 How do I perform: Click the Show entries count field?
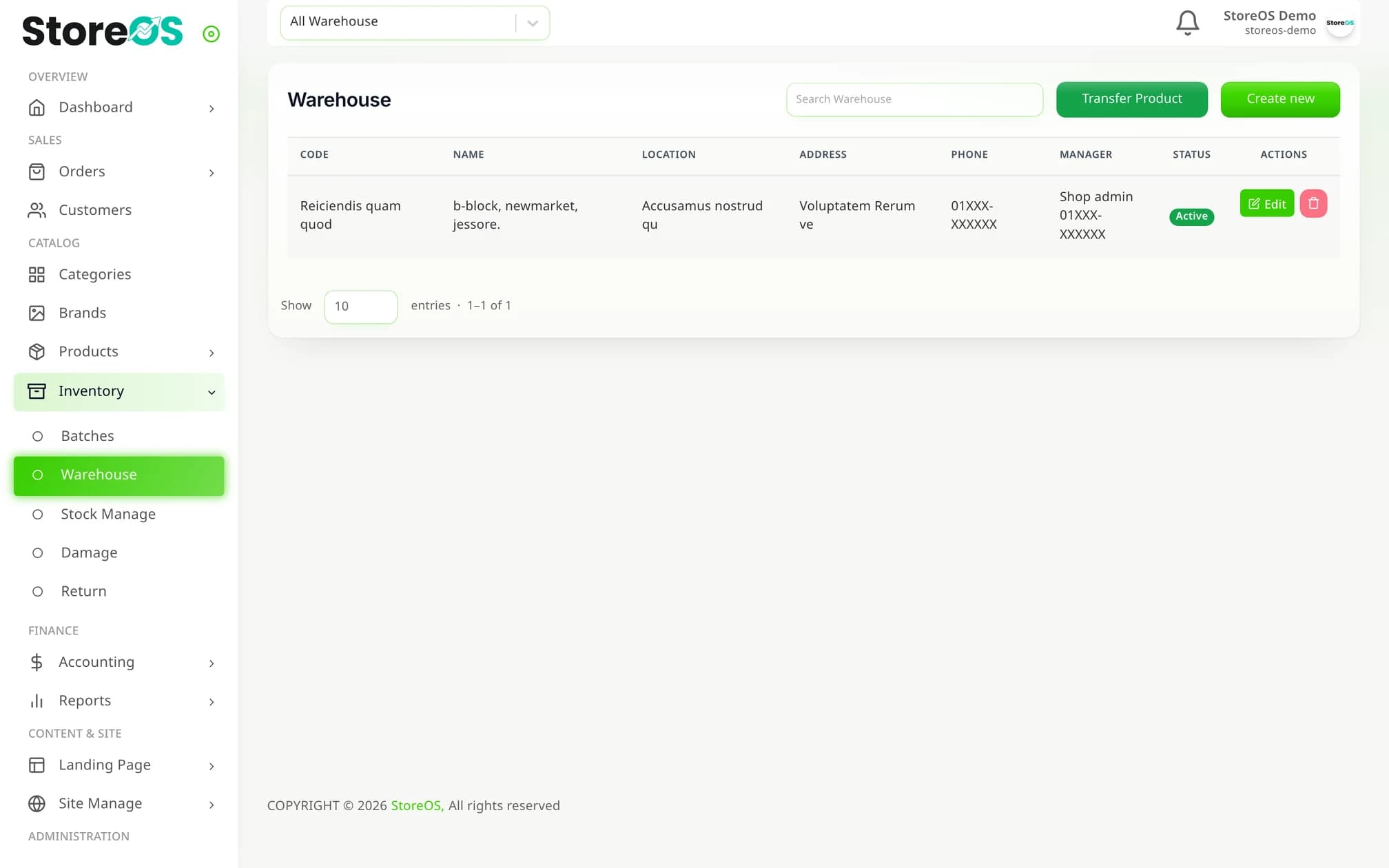tap(360, 307)
